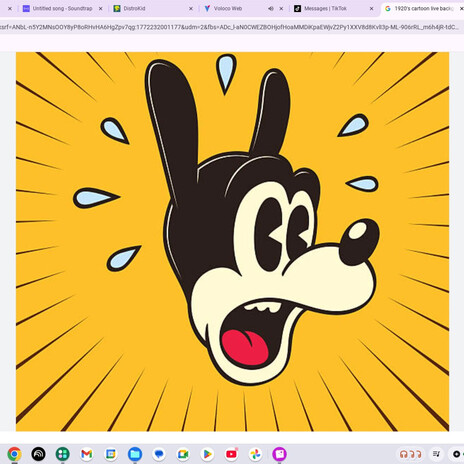Open Google Messages chat icon
The image size is (464, 464).
[159, 454]
